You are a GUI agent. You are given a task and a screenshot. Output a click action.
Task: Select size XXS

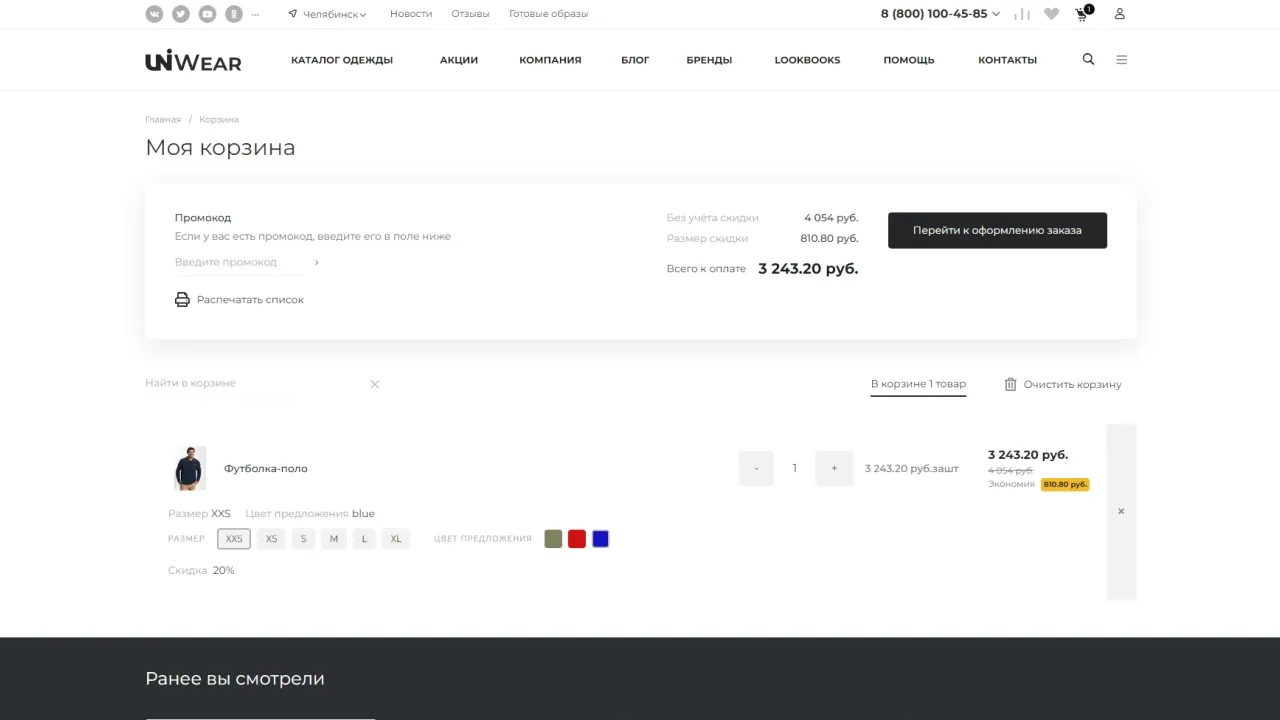point(234,539)
